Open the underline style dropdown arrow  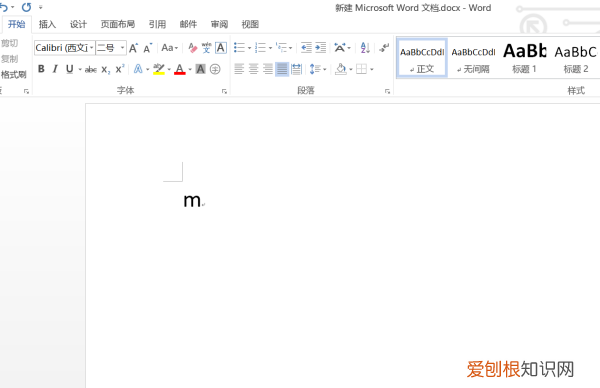click(x=80, y=69)
